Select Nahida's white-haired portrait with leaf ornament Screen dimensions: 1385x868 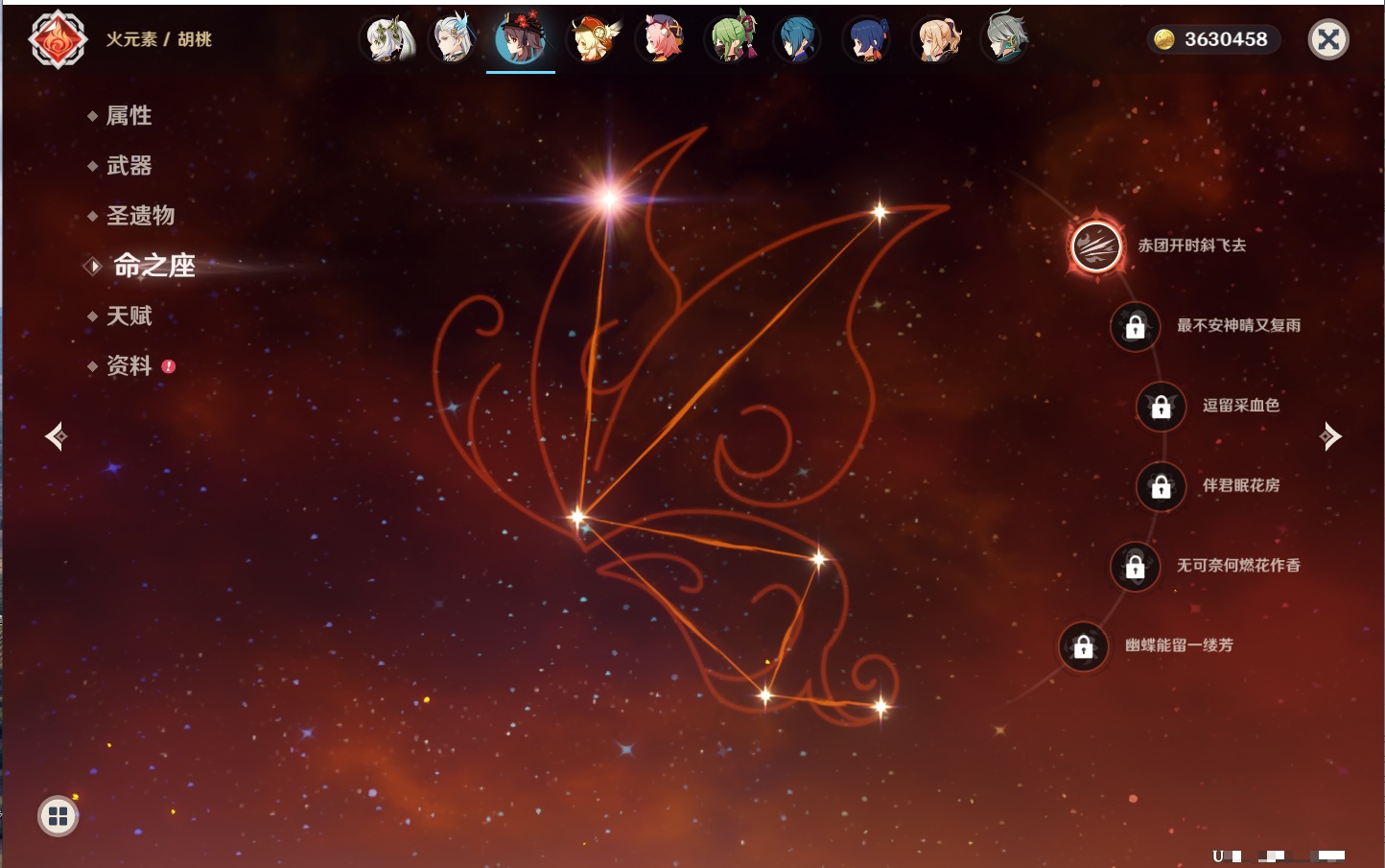387,39
